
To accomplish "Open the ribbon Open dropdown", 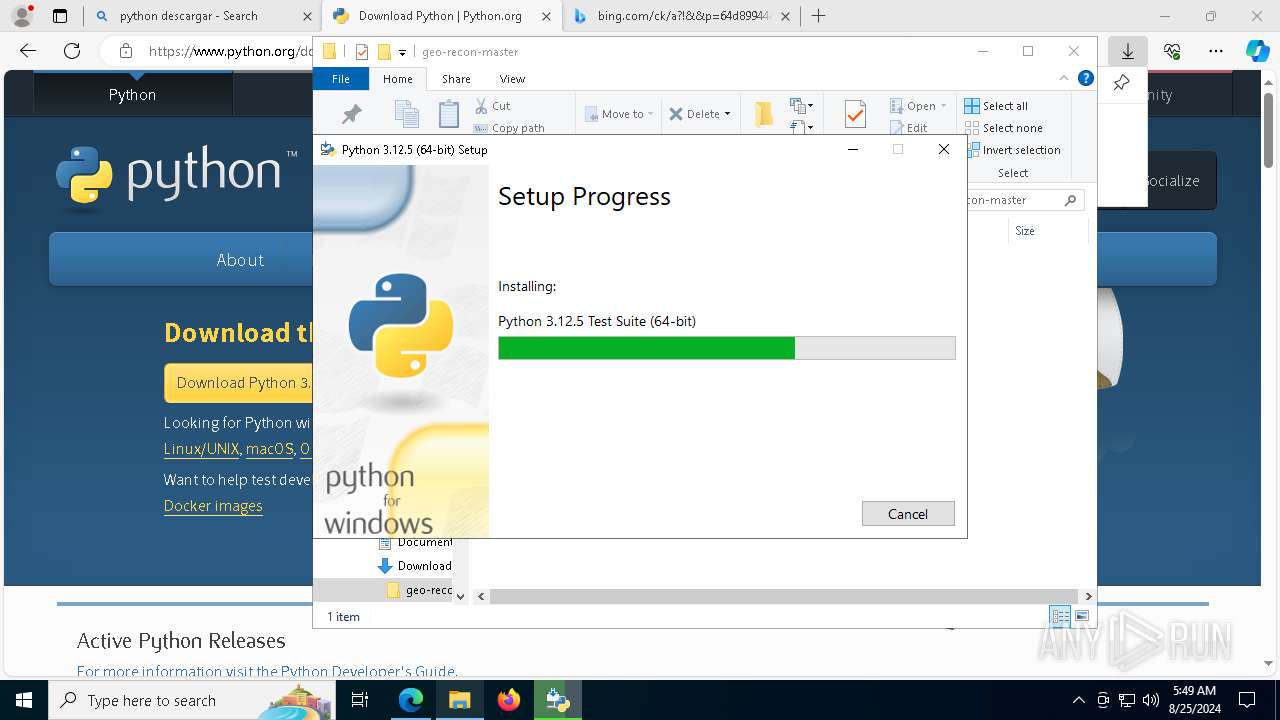I will [918, 106].
